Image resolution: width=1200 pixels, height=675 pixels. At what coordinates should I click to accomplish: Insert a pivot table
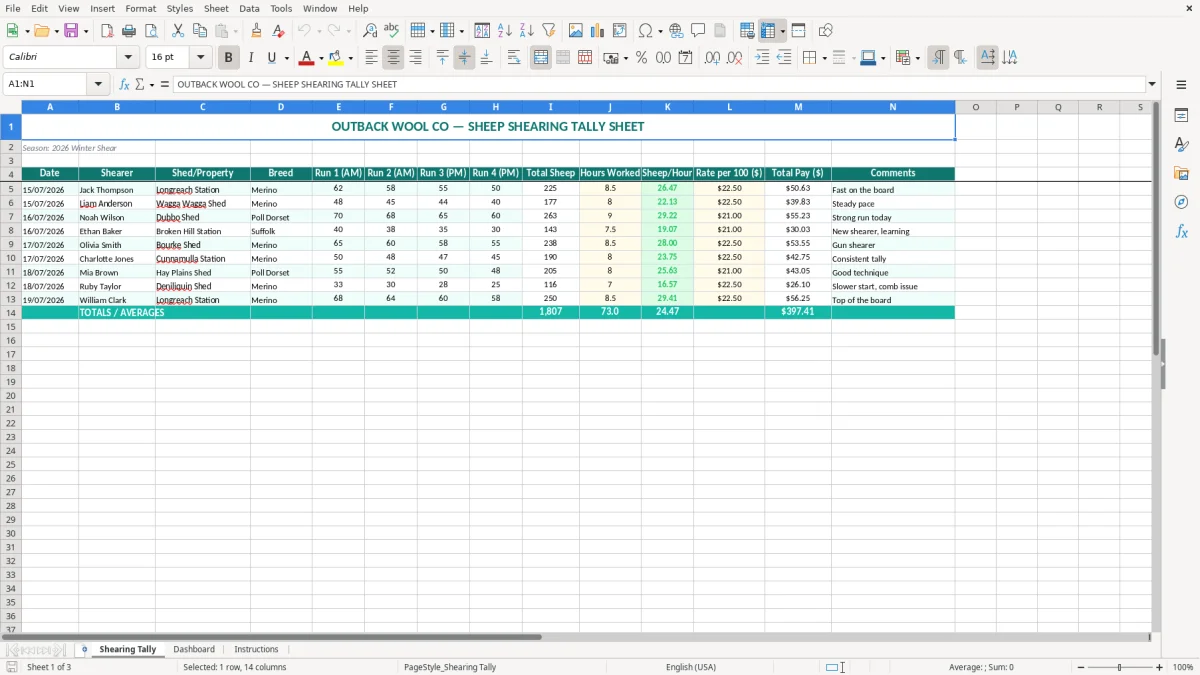click(x=620, y=31)
